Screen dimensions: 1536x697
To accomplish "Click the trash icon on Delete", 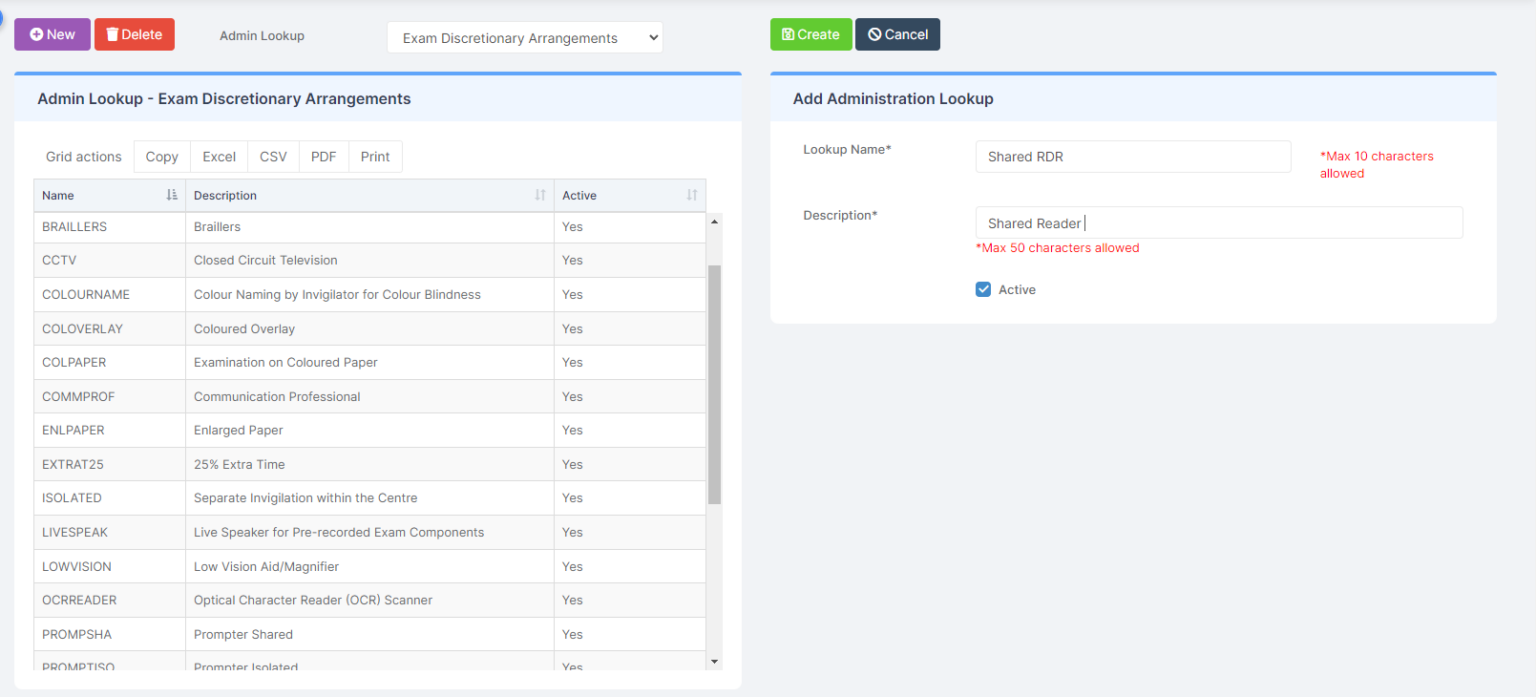I will tap(112, 33).
